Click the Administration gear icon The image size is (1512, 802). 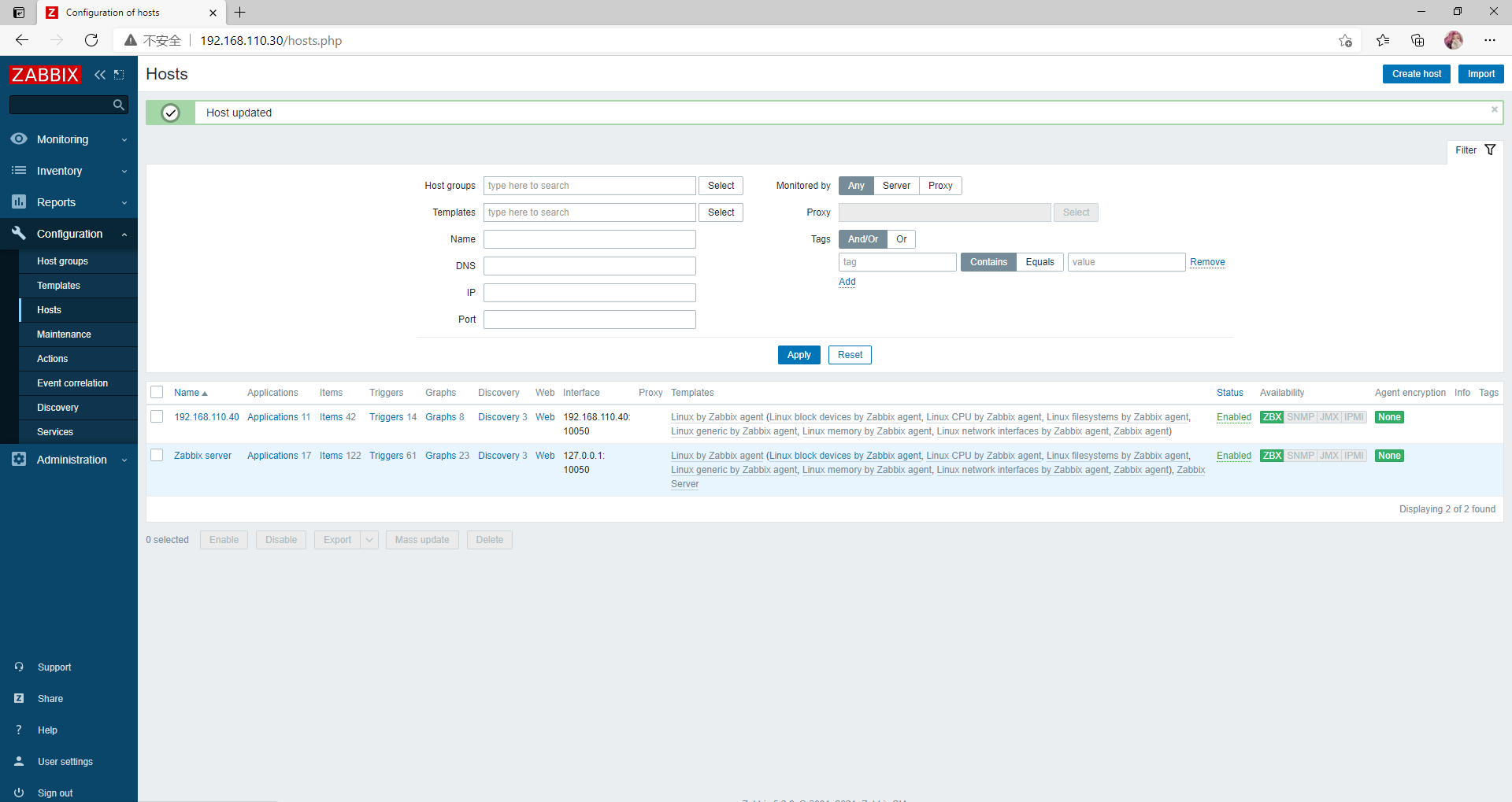click(19, 459)
